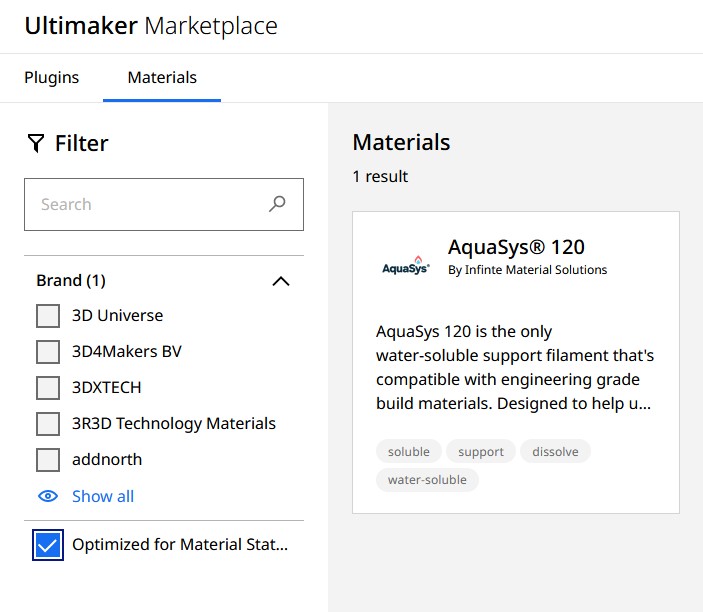Check the 3R3D Technology Materials checkbox
This screenshot has width=703, height=612.
[x=48, y=424]
